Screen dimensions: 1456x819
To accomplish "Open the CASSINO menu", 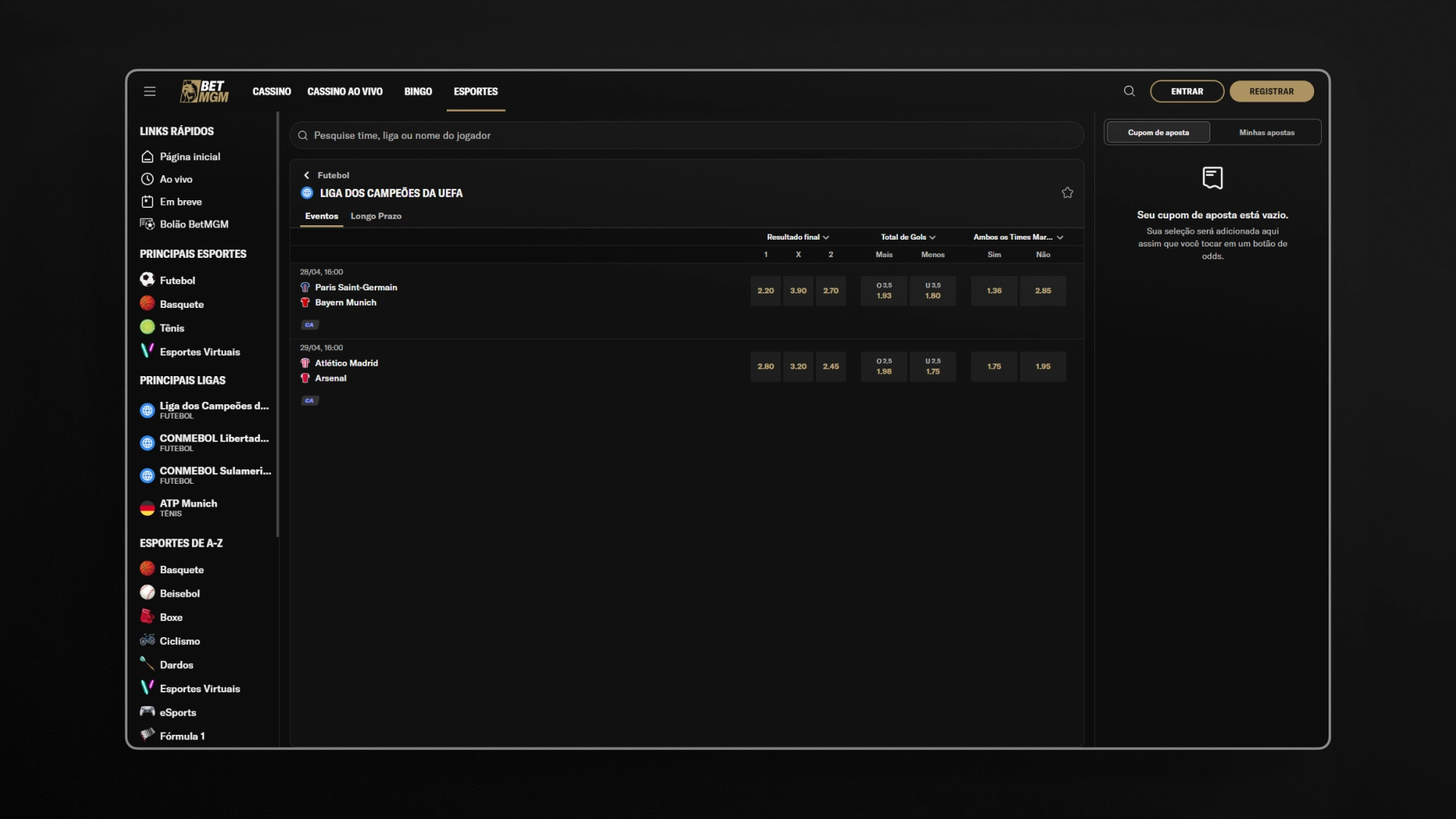I will [271, 92].
